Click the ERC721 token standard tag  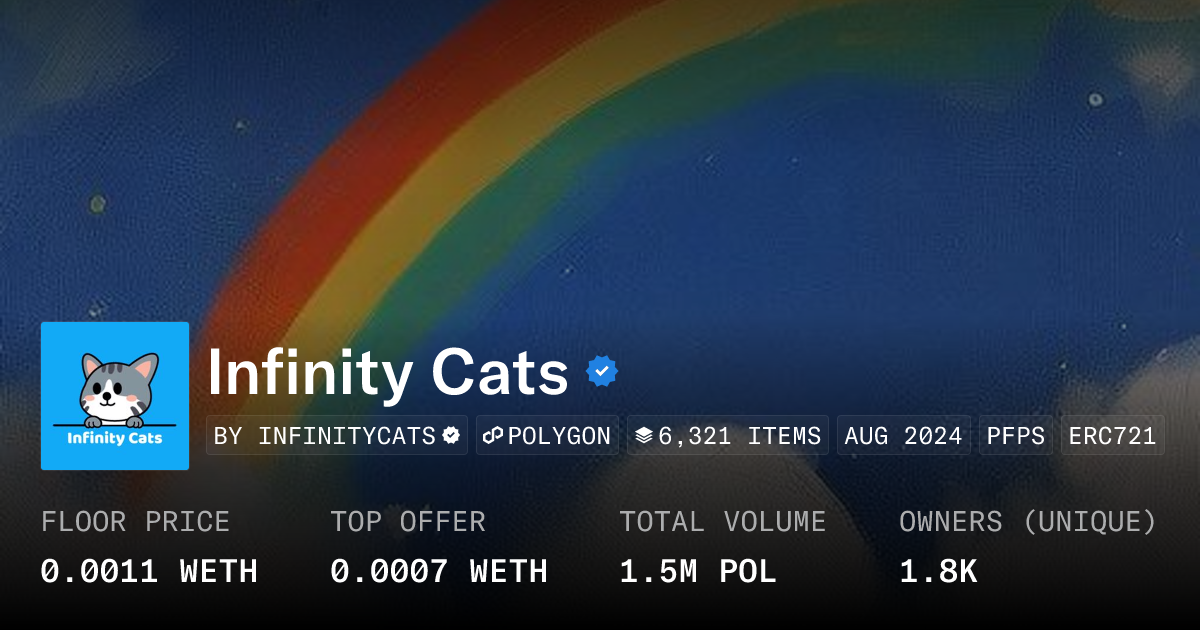coord(1112,436)
